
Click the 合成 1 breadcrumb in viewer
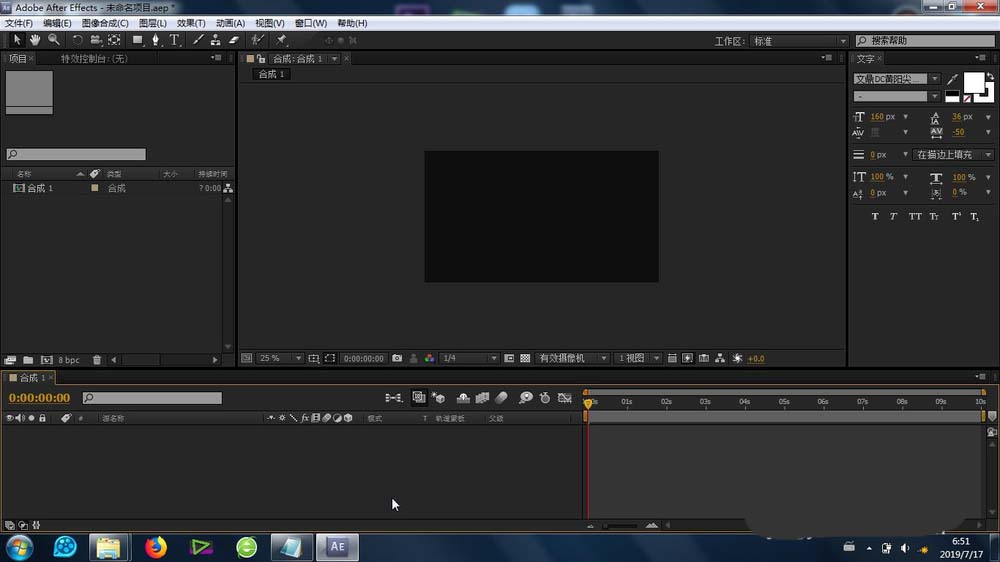(x=271, y=75)
